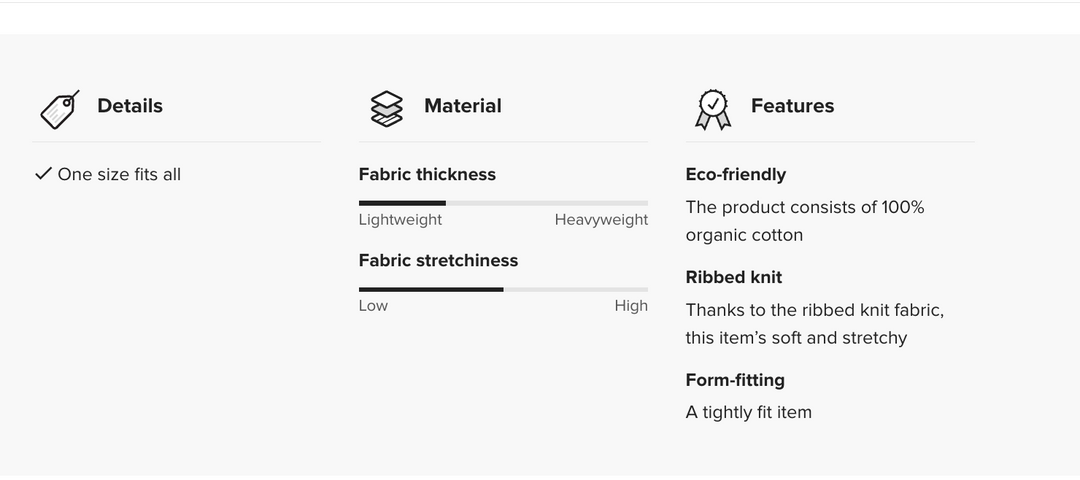This screenshot has height=480, width=1080.
Task: Click the Fabric stretchiness indicator bar
Action: point(503,289)
